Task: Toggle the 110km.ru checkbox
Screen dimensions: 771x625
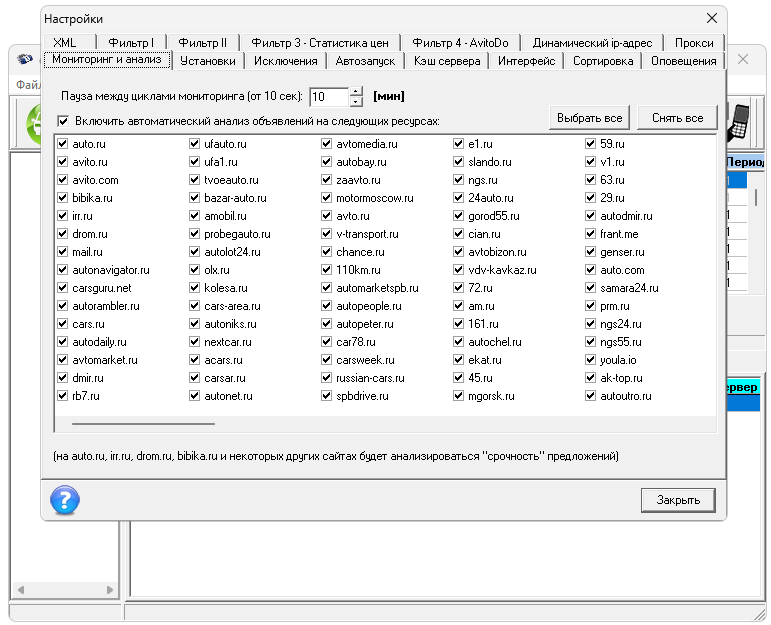Action: tap(326, 269)
